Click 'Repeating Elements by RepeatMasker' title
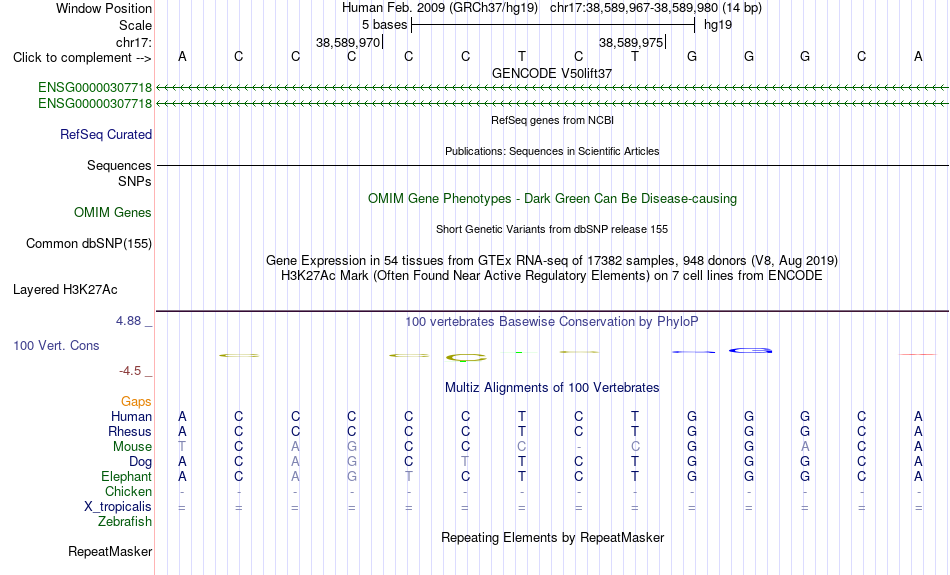Screen dimensions: 950x575 pyautogui.click(x=552, y=538)
